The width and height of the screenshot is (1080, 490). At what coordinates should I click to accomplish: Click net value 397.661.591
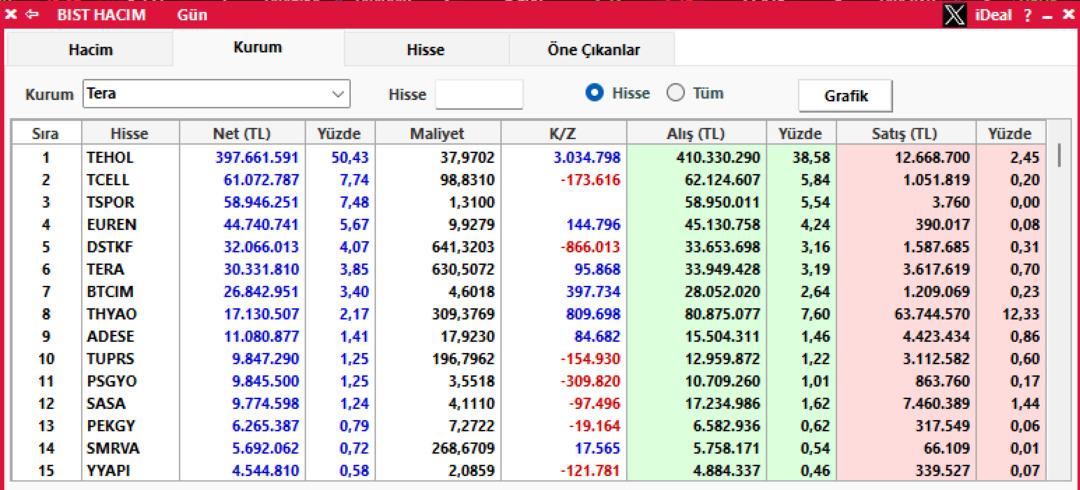click(x=257, y=158)
